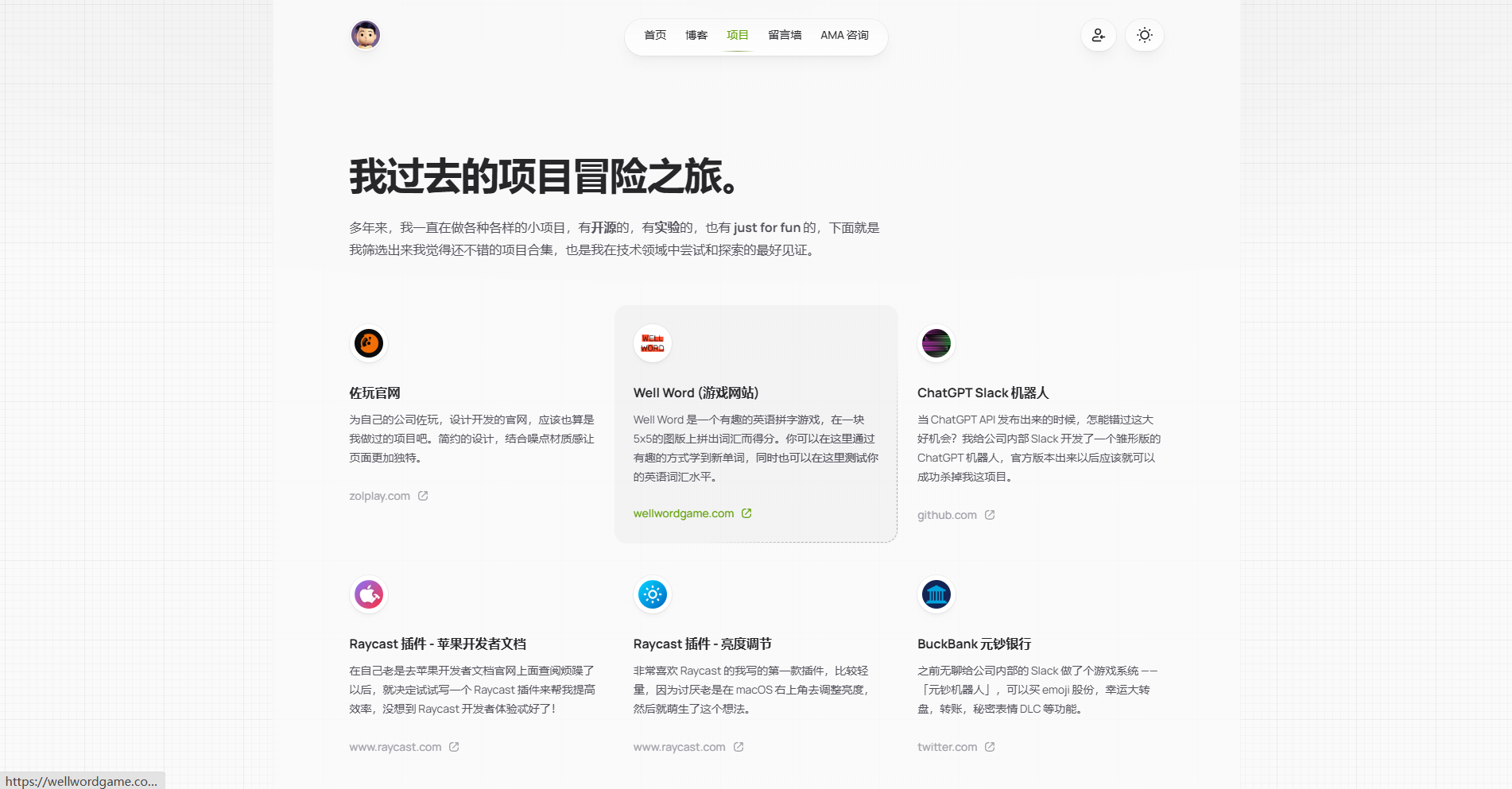Open the zolplay.com link
The image size is (1512, 789).
(x=380, y=496)
